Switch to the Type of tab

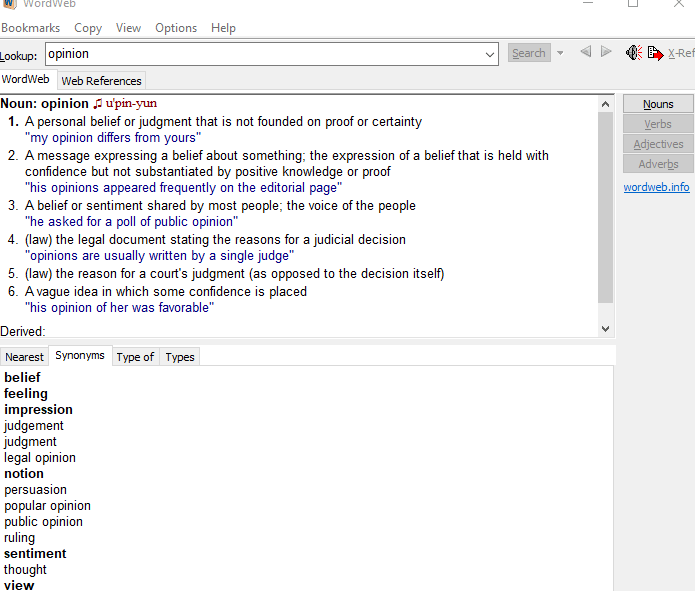[135, 357]
